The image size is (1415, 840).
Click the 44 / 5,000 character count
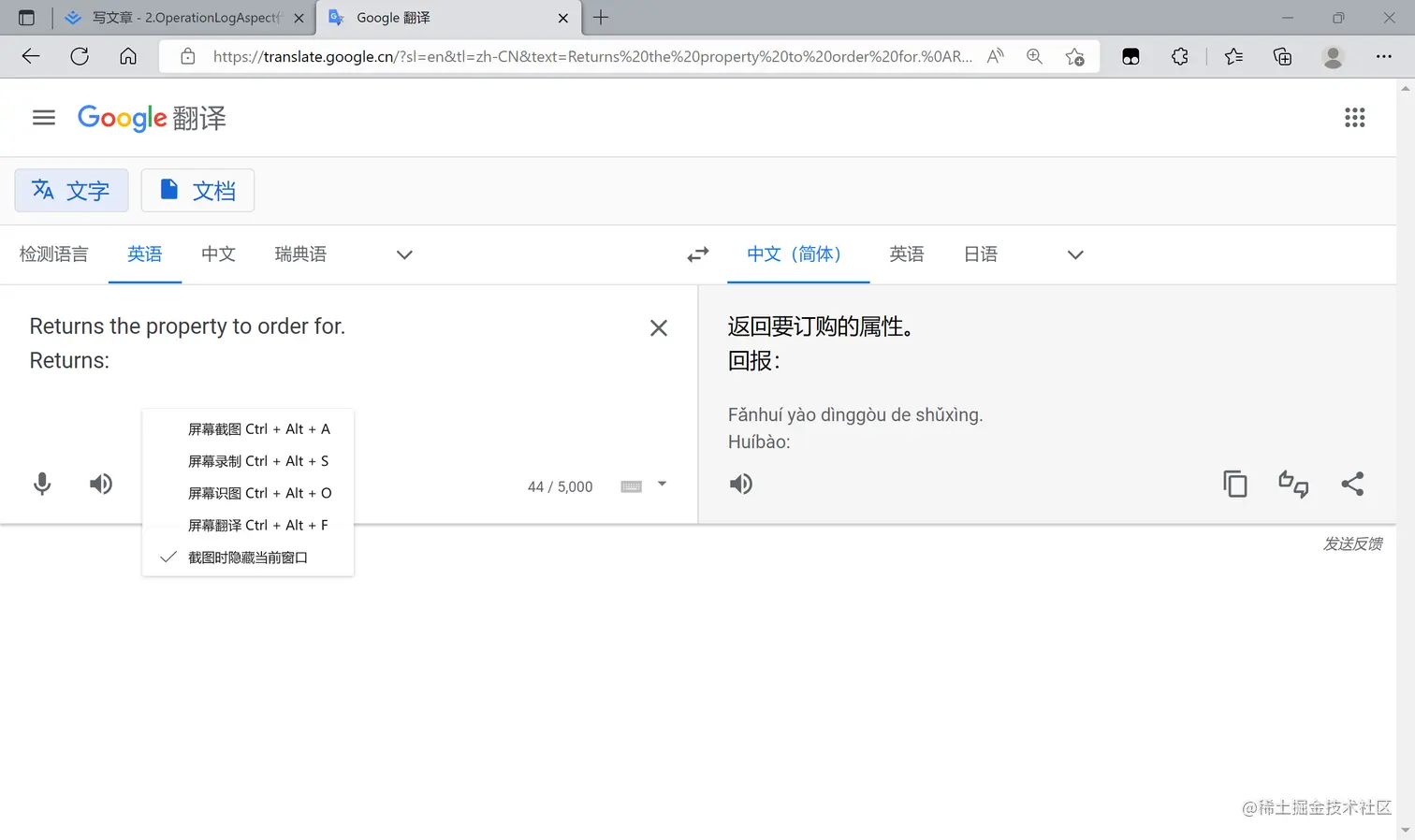(560, 486)
